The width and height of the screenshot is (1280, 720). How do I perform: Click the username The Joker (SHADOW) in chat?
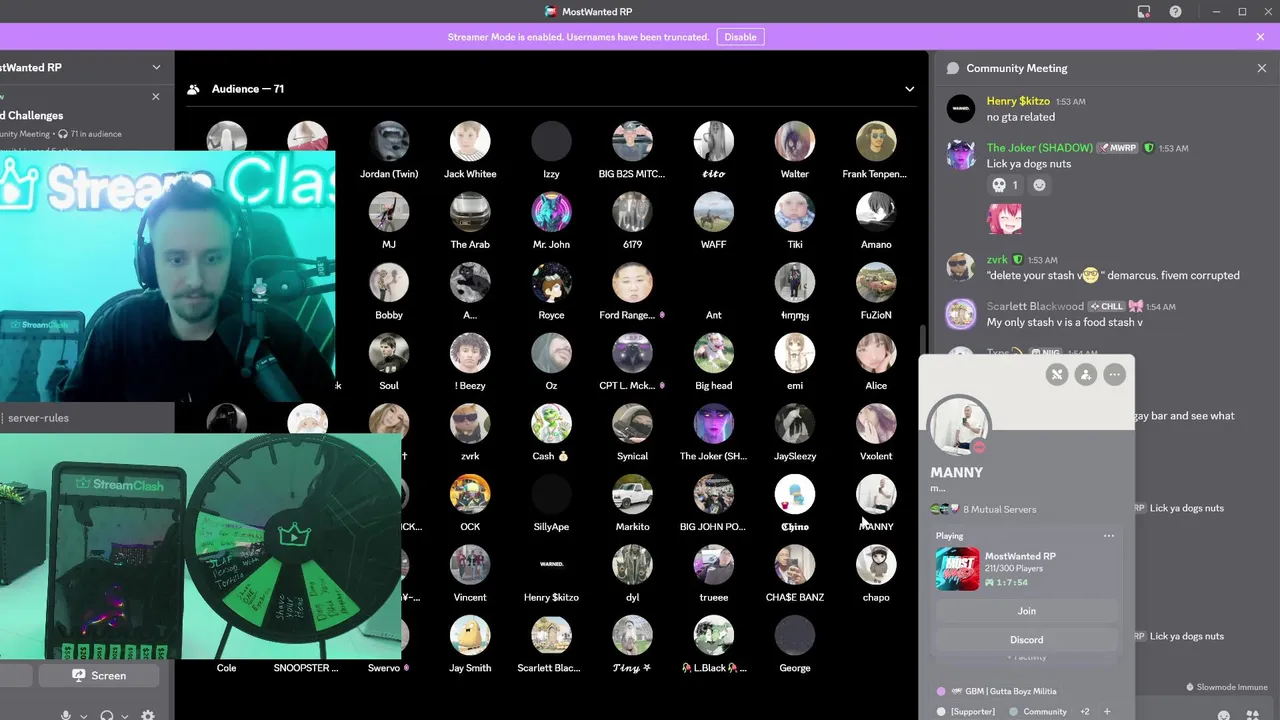tap(1040, 148)
